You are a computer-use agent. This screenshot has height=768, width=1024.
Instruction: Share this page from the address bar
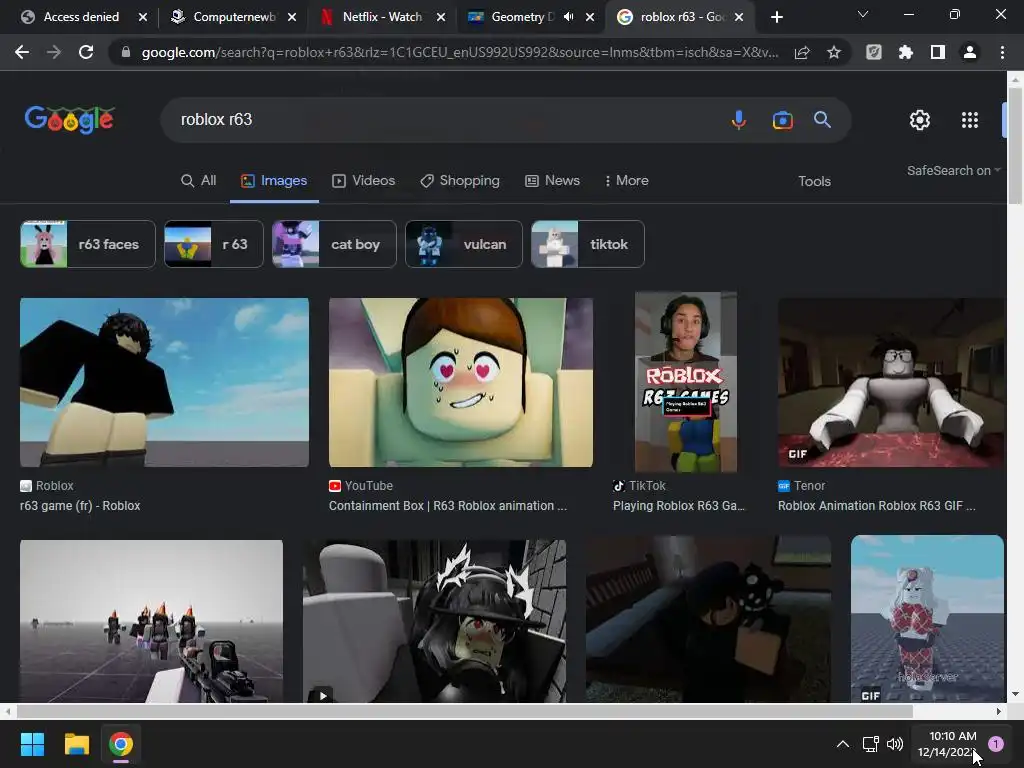802,52
